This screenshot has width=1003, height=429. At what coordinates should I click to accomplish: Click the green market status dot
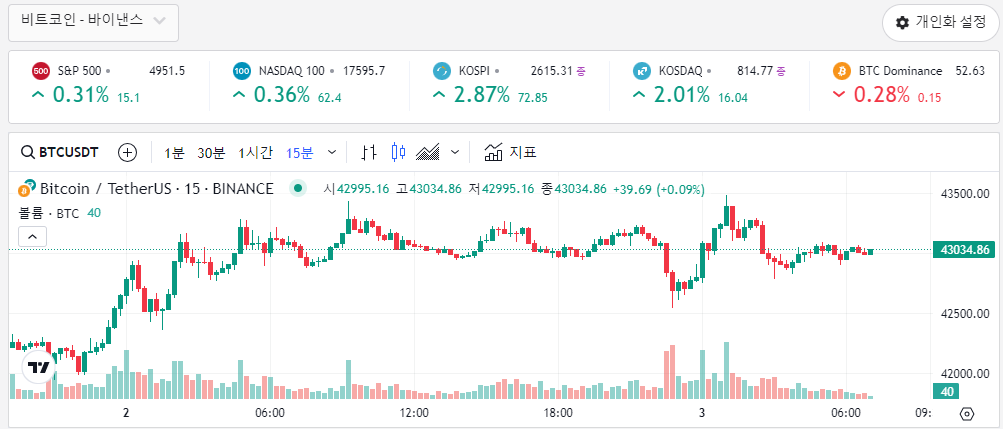coord(297,188)
